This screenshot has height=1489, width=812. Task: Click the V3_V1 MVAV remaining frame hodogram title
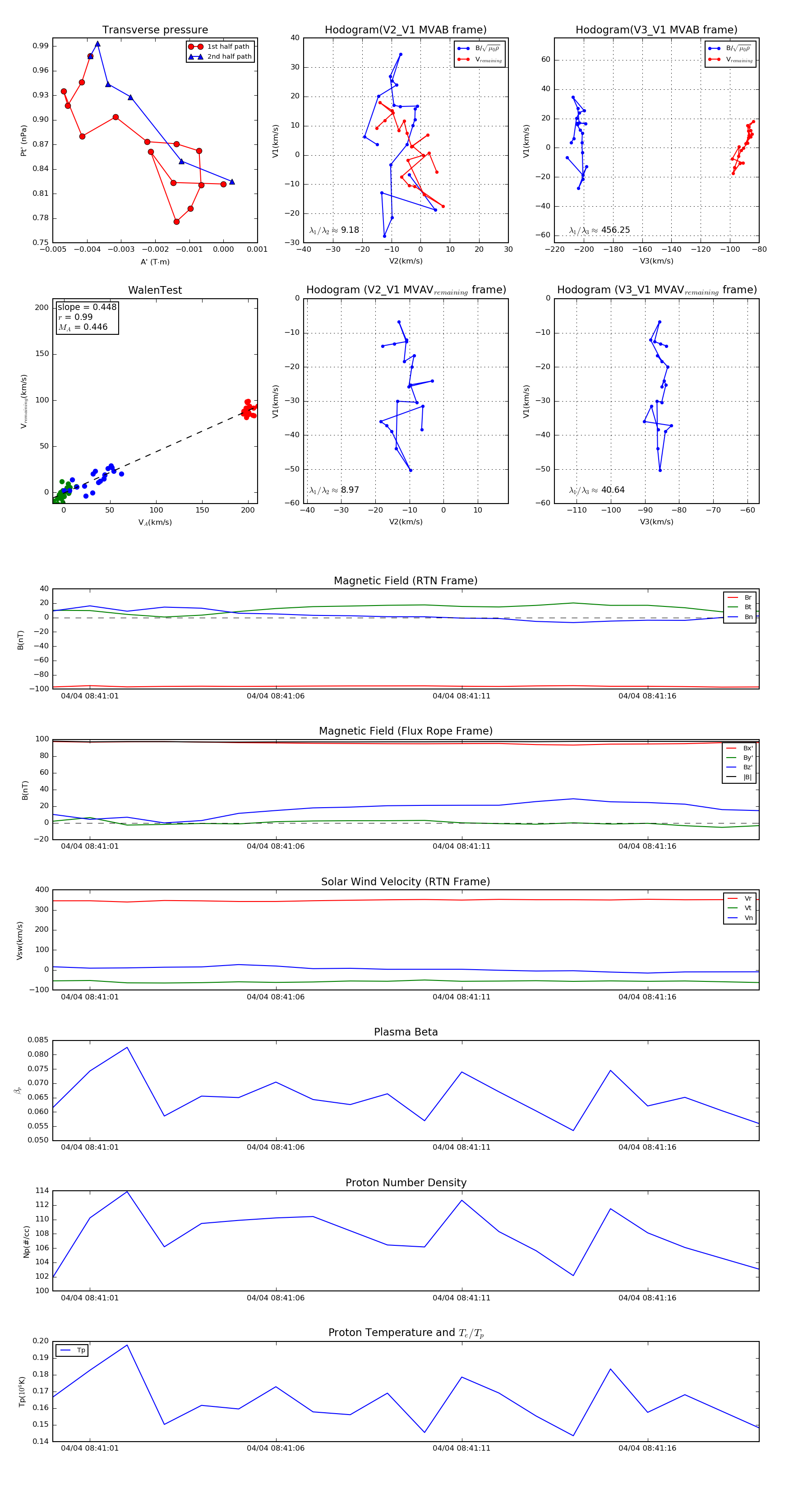point(656,290)
